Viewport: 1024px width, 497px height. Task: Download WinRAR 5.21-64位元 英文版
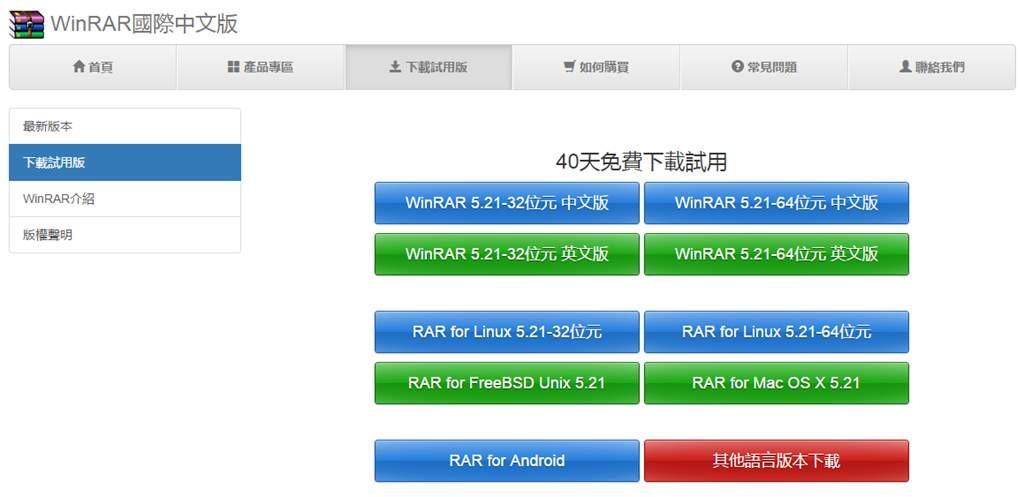[776, 254]
